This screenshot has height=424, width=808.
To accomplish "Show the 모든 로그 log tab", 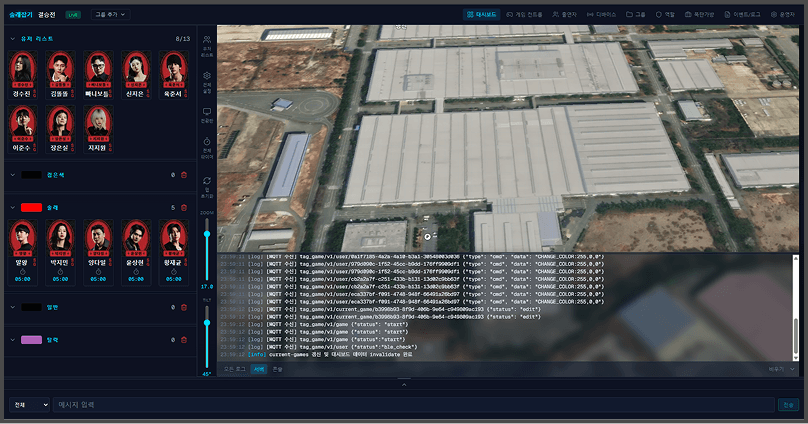I will (234, 369).
